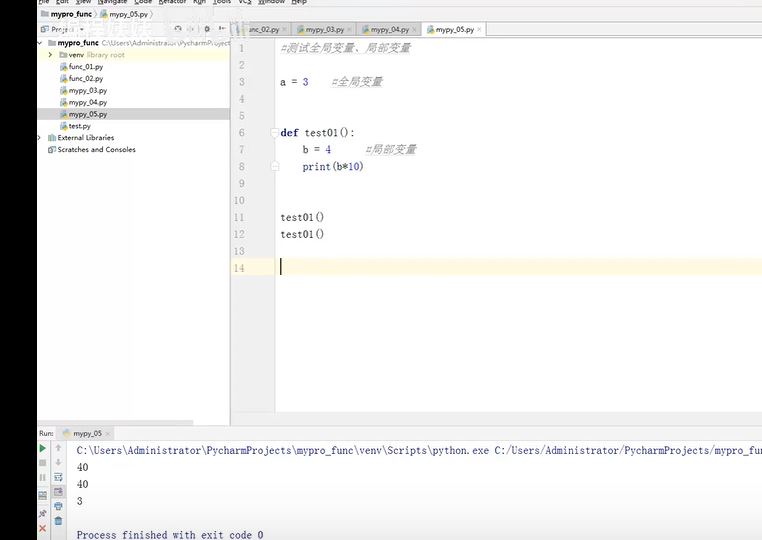Expand the venv library root folder
The height and width of the screenshot is (540, 762).
51,55
